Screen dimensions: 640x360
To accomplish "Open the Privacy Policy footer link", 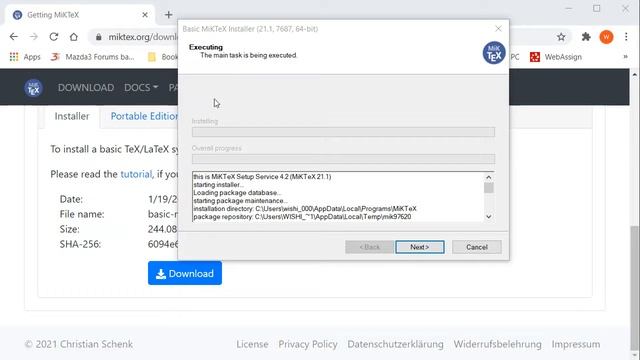I will click(308, 344).
